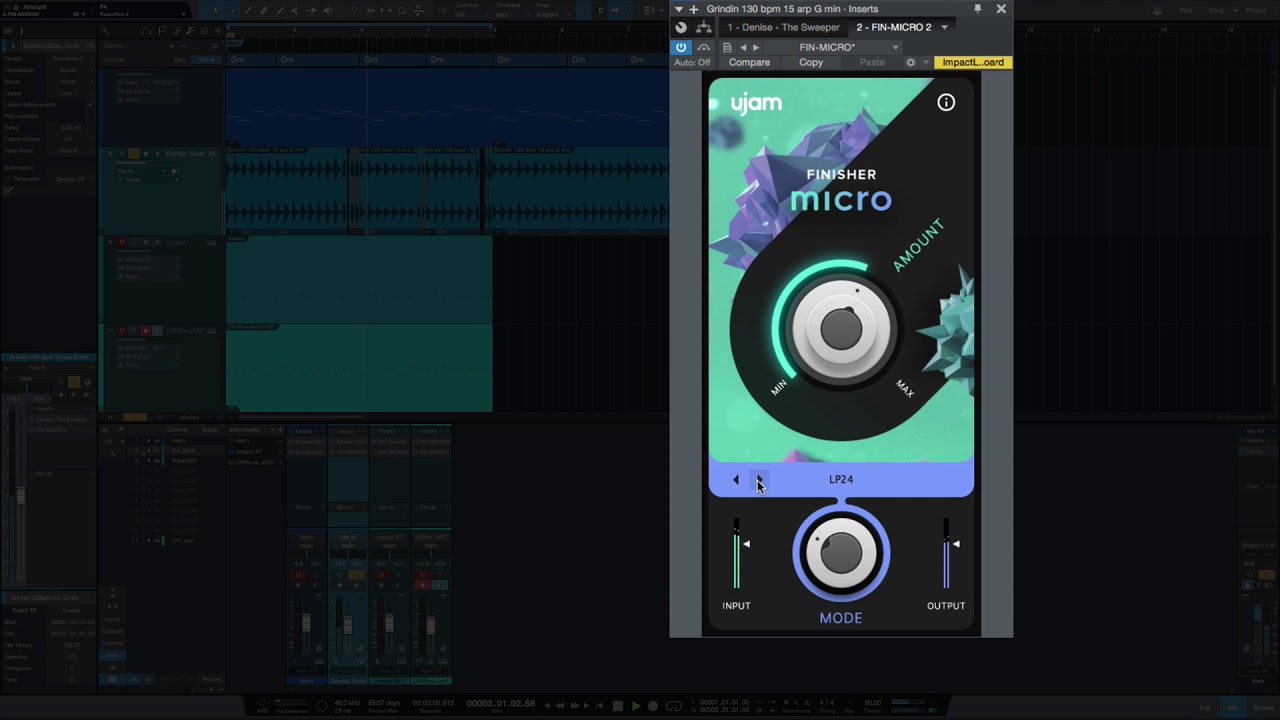
Task: Close the plugin inserts window
Action: (x=1001, y=9)
